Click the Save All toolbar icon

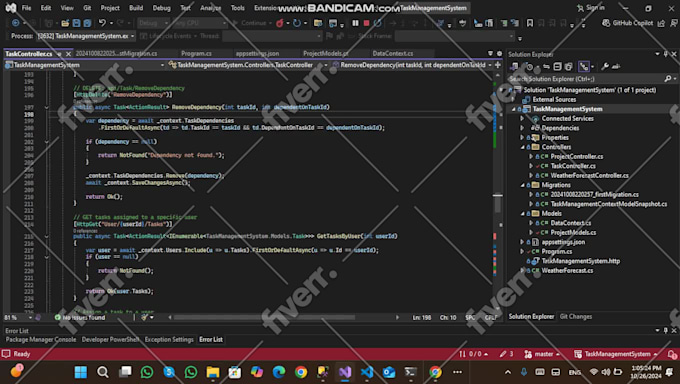[87, 23]
